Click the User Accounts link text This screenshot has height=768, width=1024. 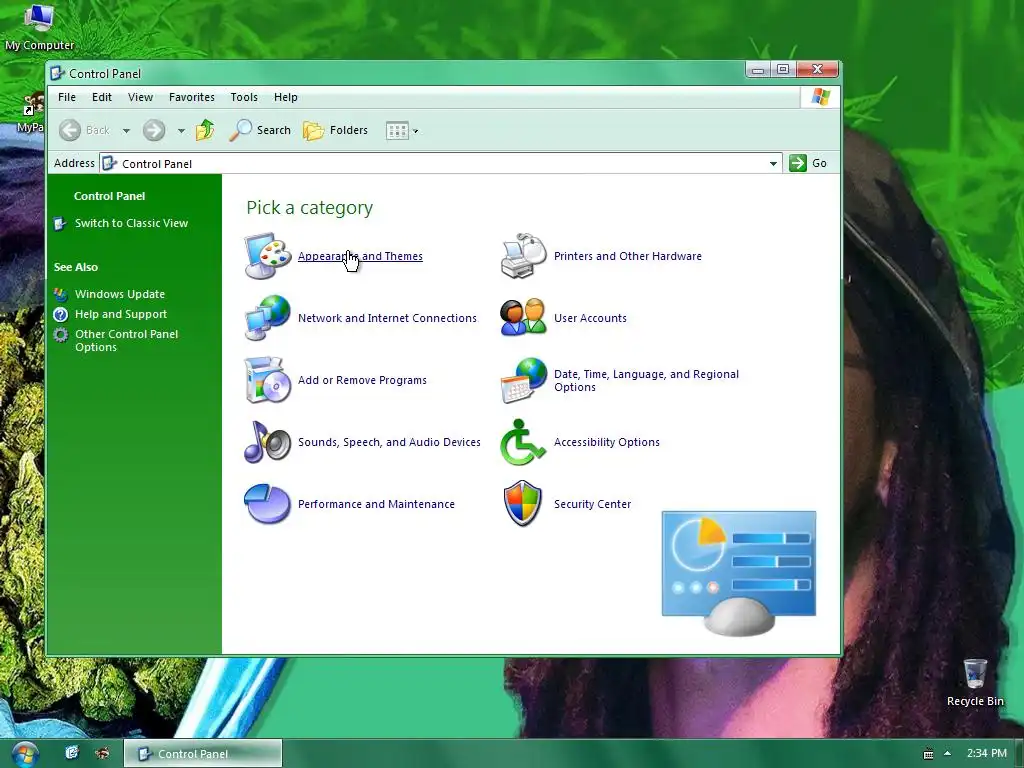[x=590, y=318]
